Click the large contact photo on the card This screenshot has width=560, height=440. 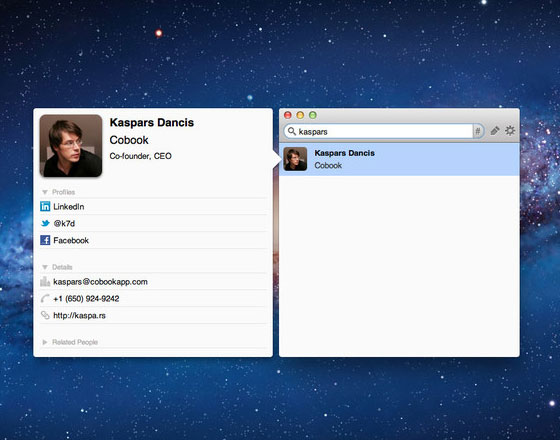(71, 146)
